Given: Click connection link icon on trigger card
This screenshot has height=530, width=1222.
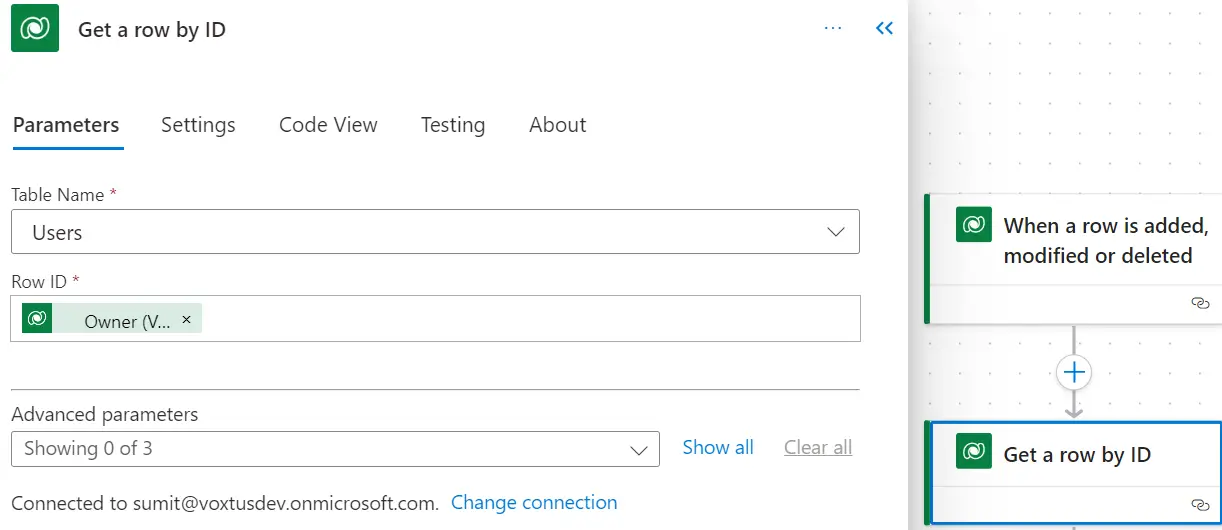Looking at the screenshot, I should pos(1201,303).
